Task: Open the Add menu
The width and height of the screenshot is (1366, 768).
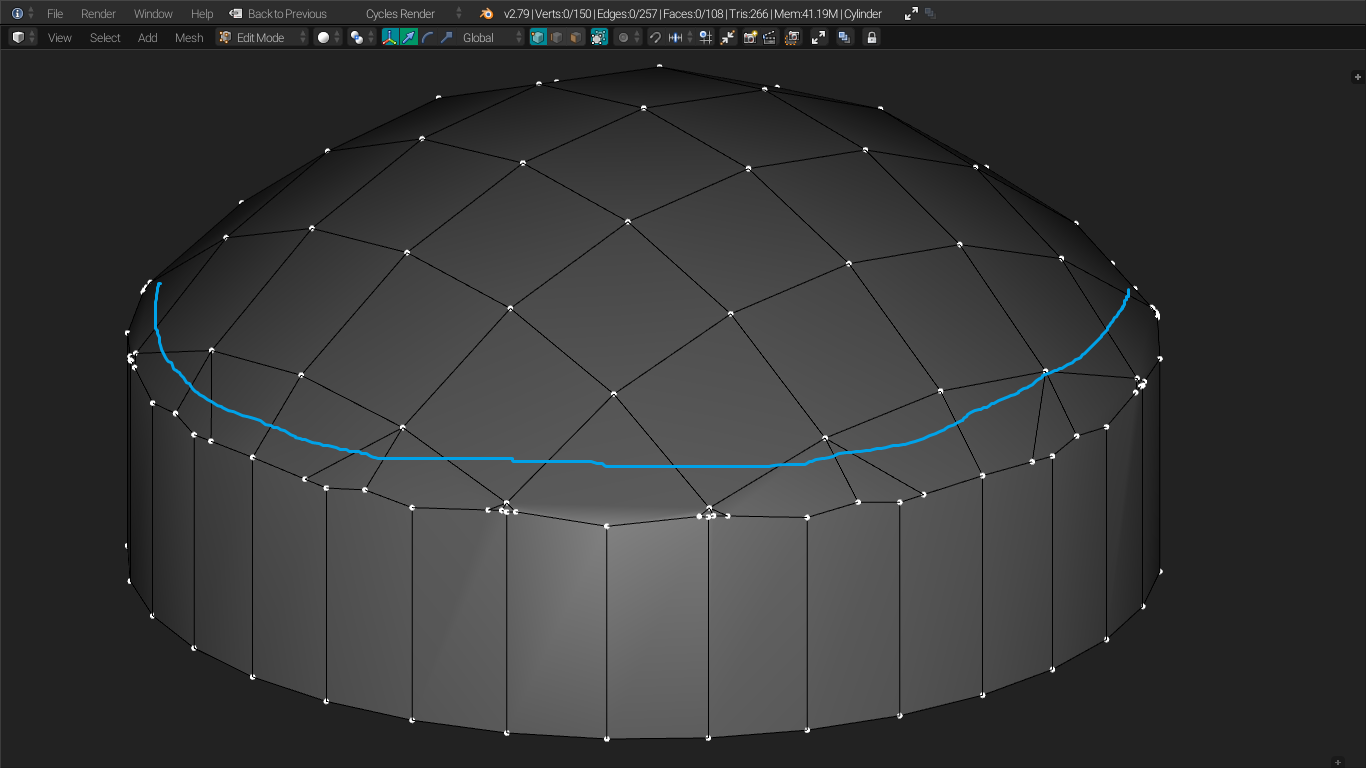Action: (x=148, y=38)
